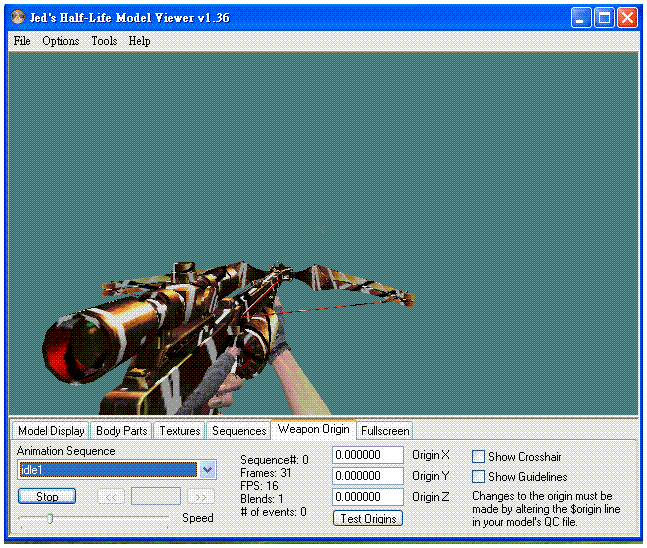Click the Test Origins button
The height and width of the screenshot is (548, 647).
(367, 518)
